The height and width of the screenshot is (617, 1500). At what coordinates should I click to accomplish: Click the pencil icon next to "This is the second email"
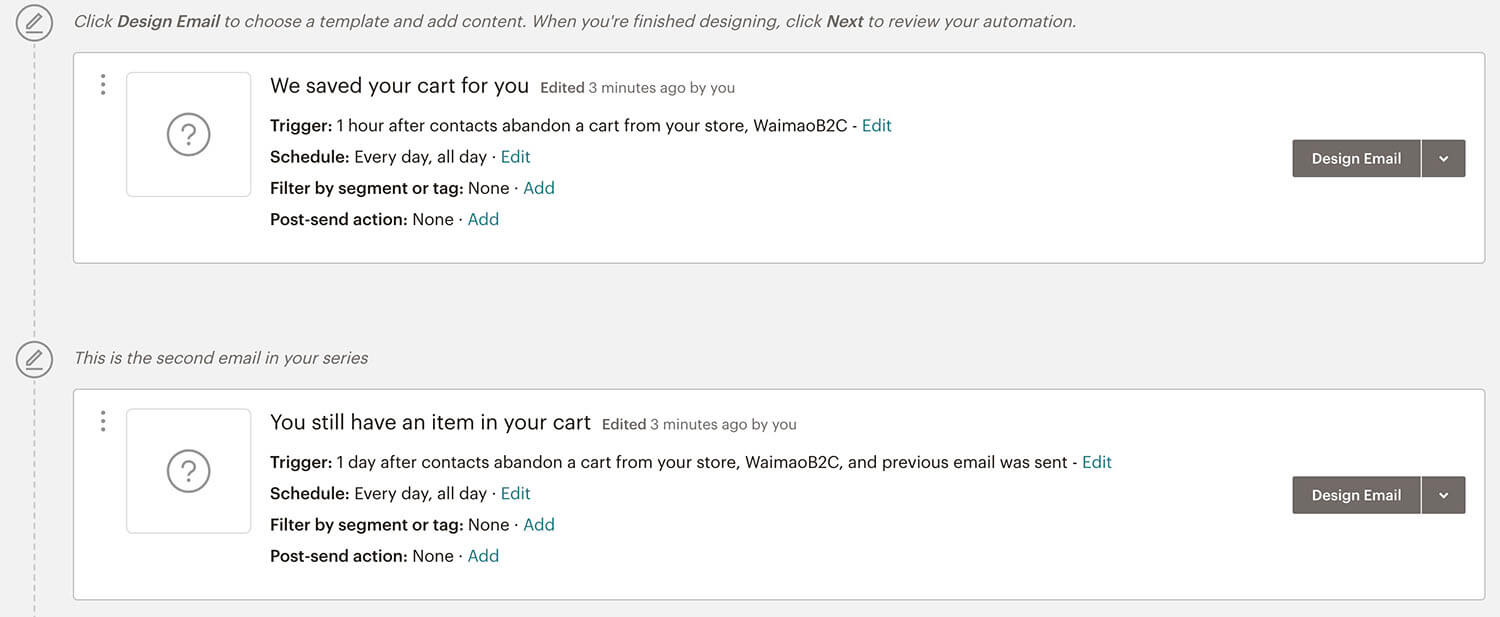[34, 358]
